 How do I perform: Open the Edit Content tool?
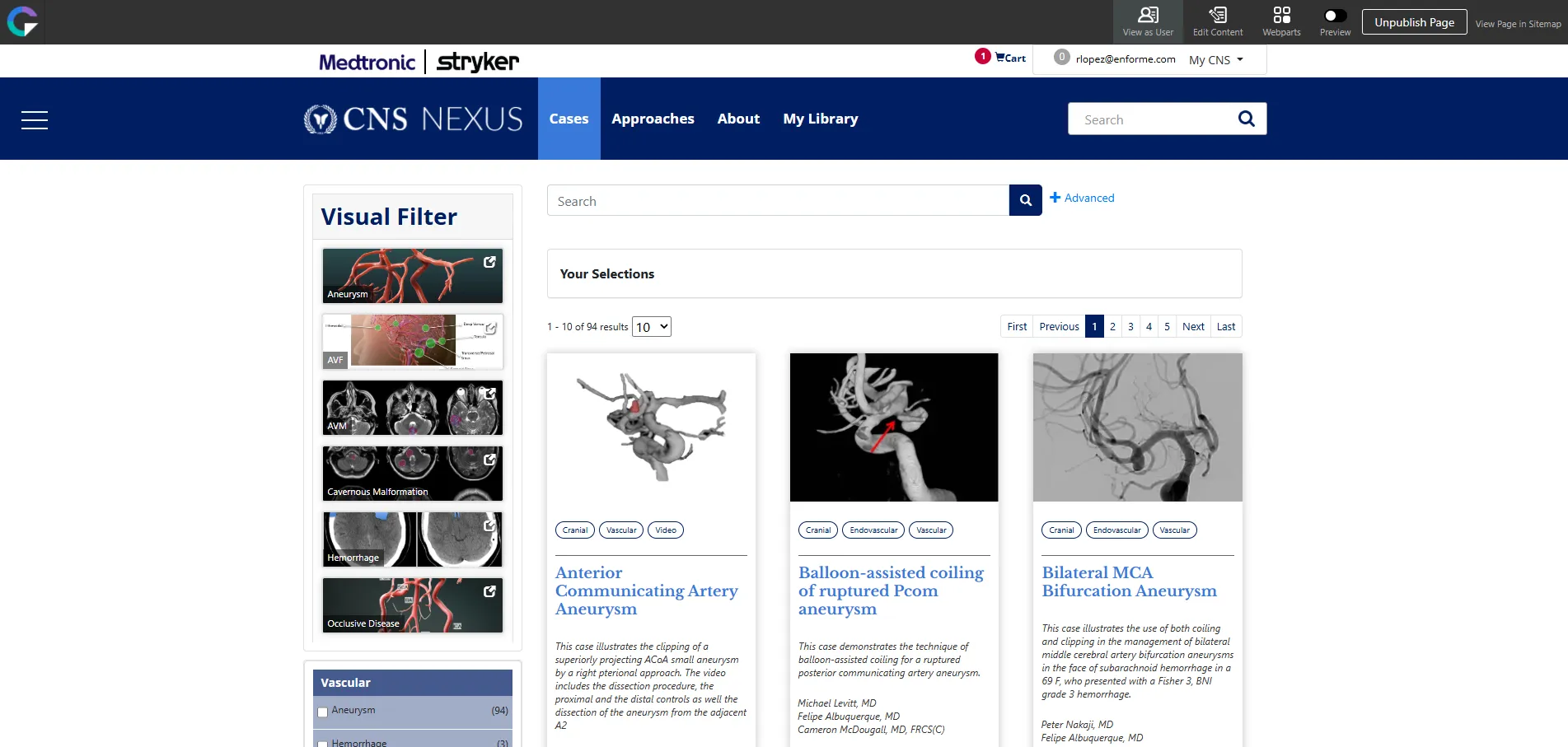1218,22
